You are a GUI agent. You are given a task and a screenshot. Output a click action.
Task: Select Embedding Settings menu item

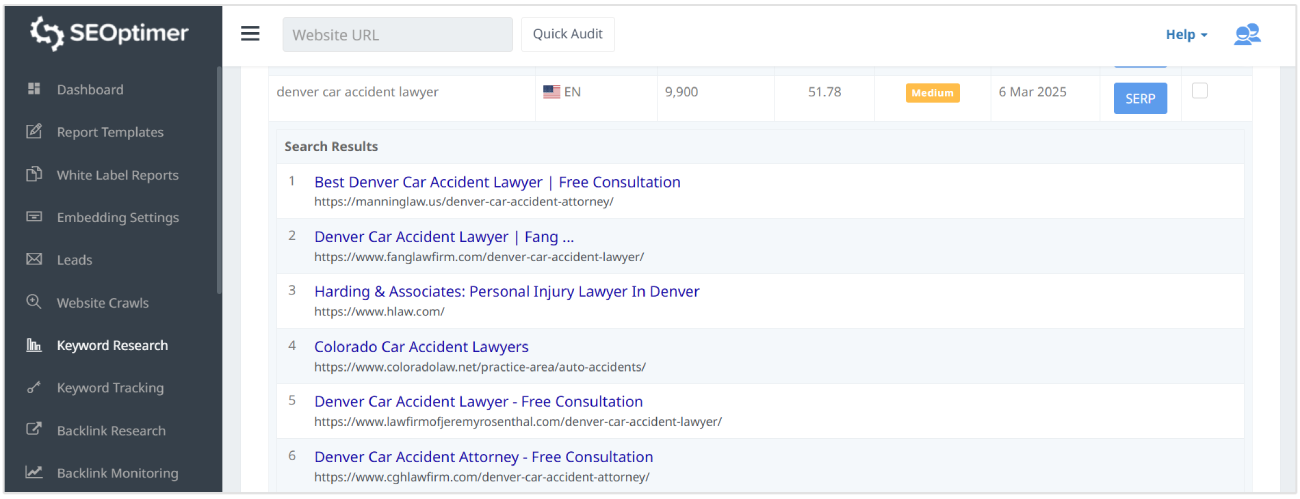(x=118, y=217)
